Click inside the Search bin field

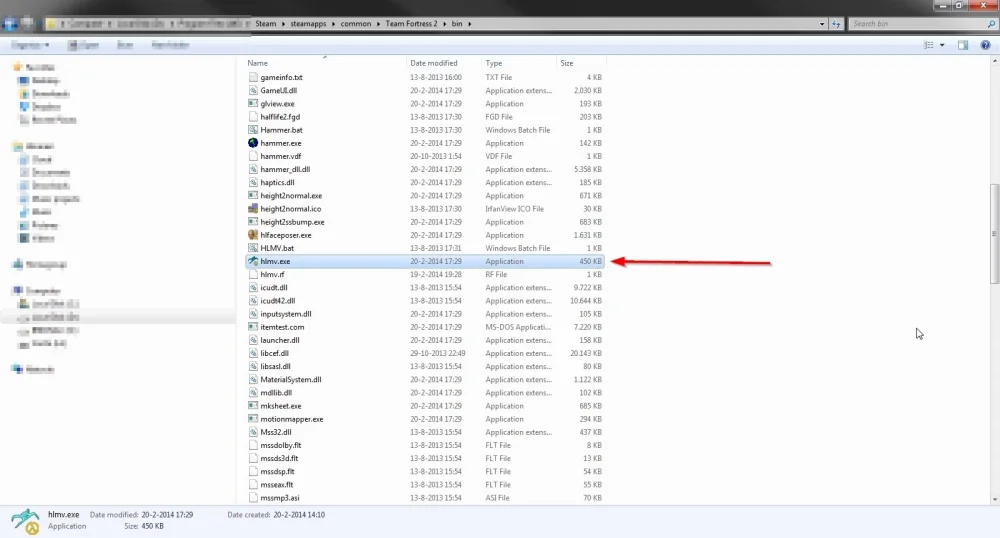(915, 24)
